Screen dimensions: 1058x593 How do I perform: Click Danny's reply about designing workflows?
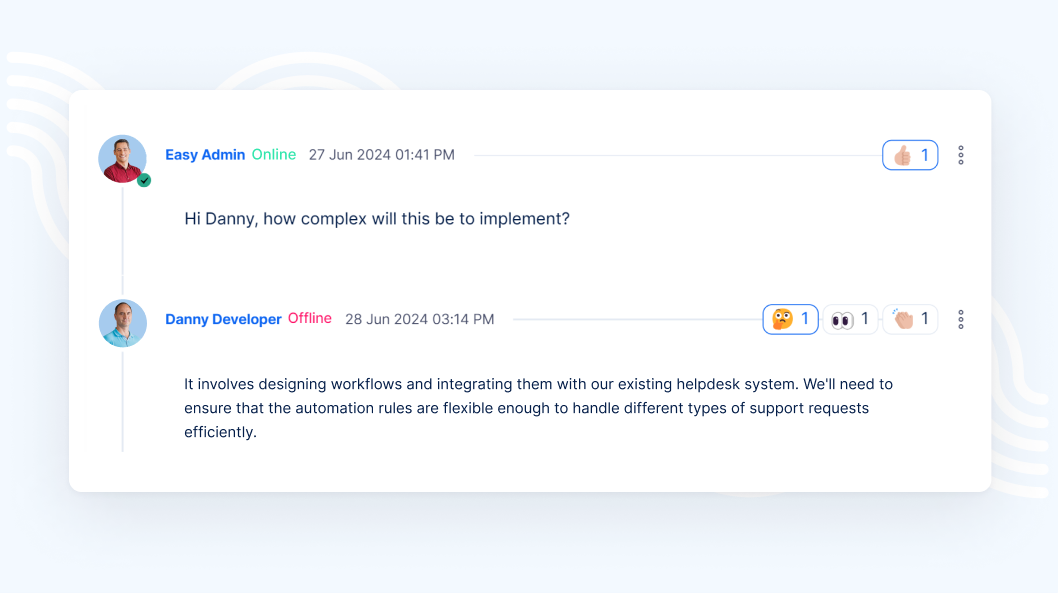(x=538, y=408)
